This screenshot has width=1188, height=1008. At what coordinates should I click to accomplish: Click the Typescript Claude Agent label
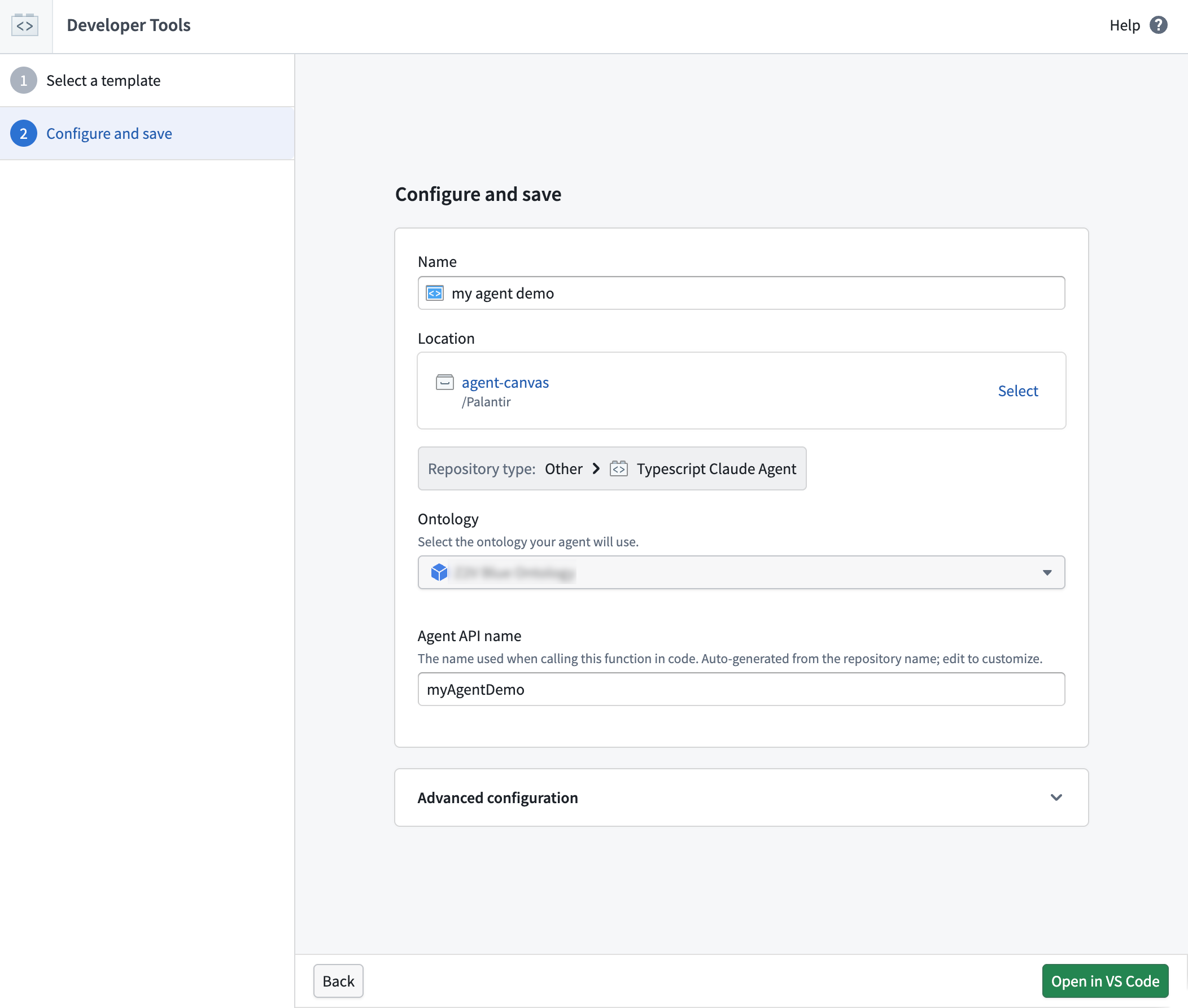717,468
